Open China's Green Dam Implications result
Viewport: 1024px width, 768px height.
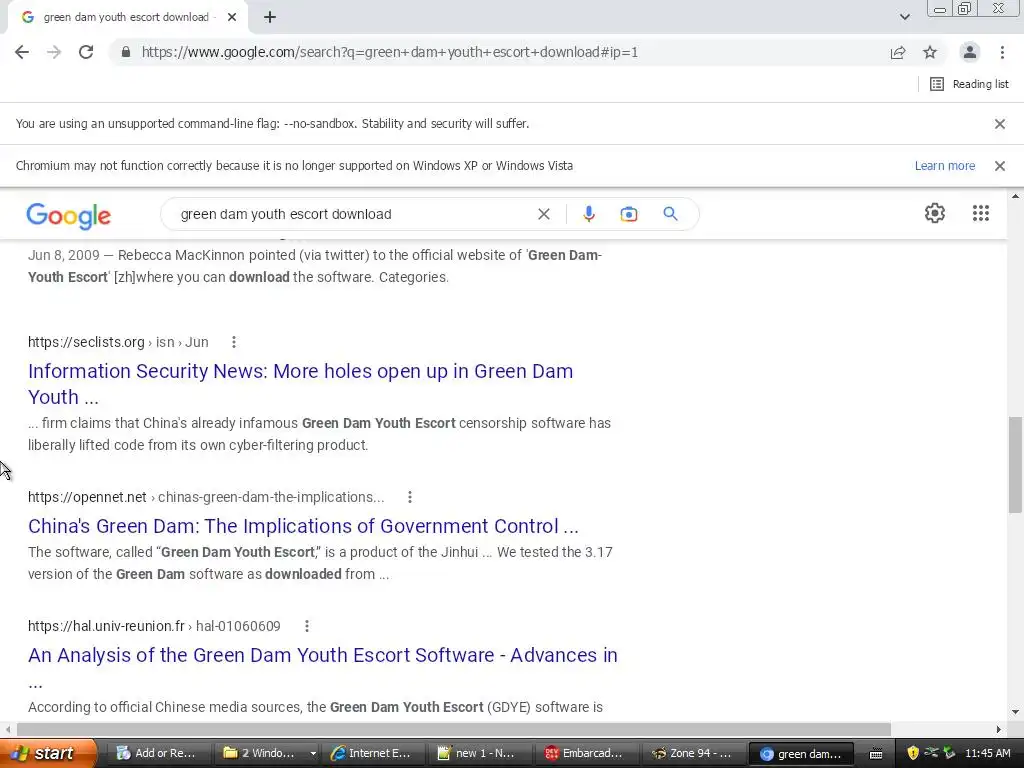(x=303, y=526)
